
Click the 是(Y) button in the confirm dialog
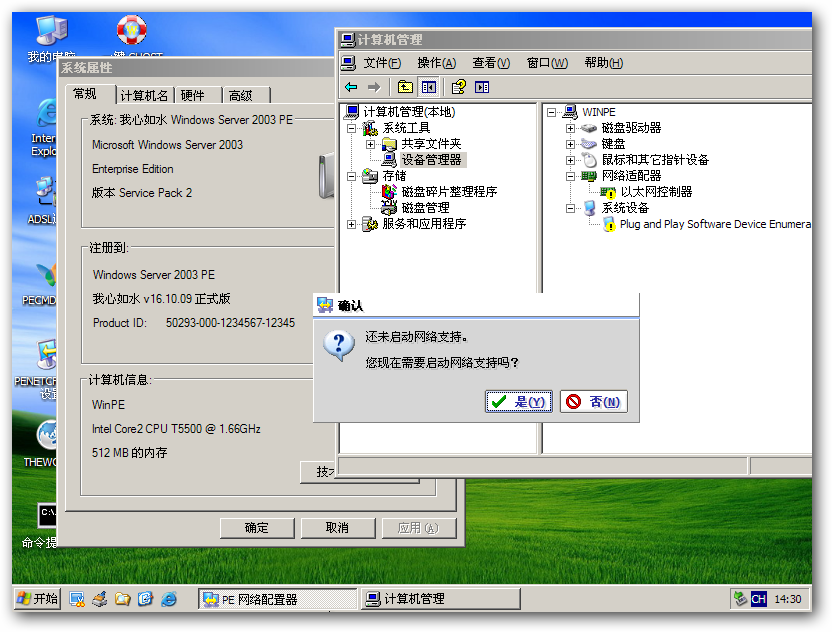click(518, 402)
